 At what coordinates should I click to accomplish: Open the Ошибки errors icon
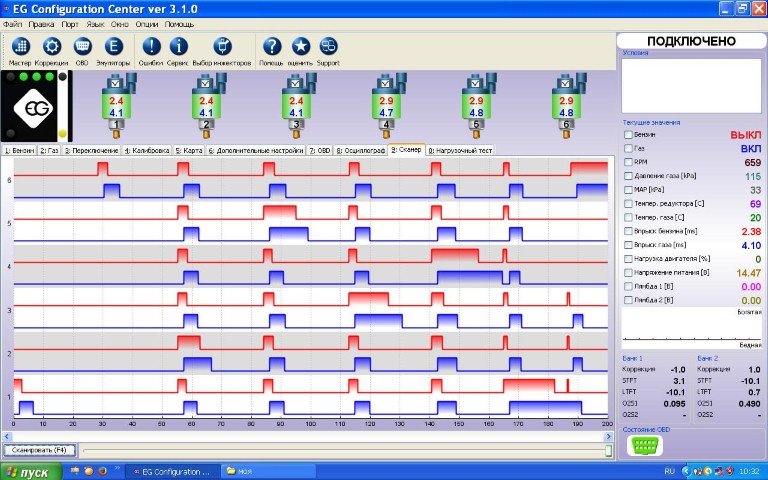pyautogui.click(x=150, y=47)
